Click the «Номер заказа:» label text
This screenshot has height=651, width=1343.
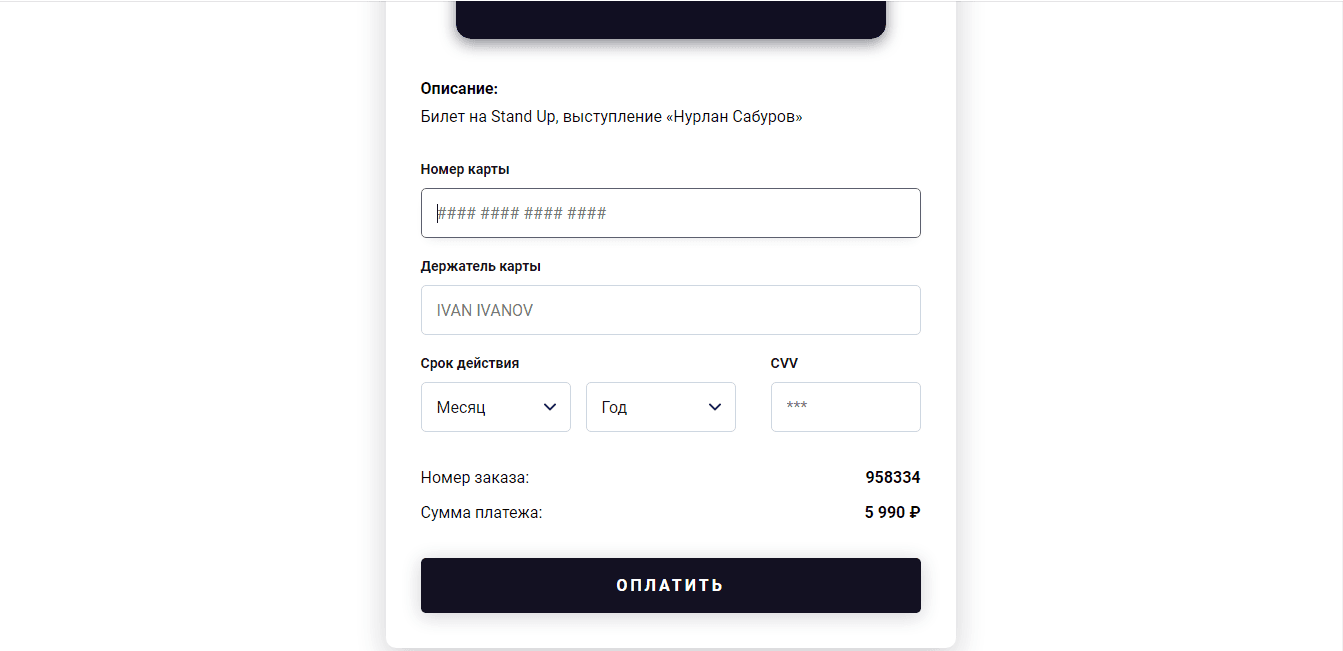[x=475, y=478]
